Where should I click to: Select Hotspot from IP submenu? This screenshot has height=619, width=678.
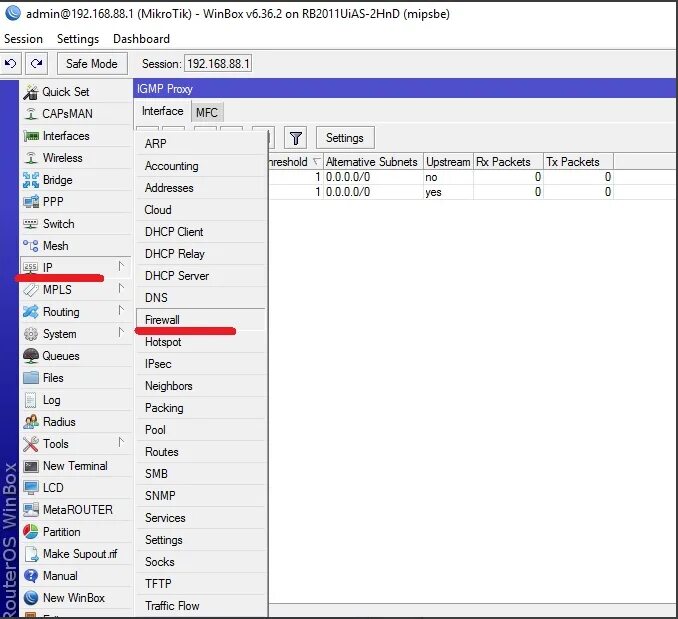[201, 342]
